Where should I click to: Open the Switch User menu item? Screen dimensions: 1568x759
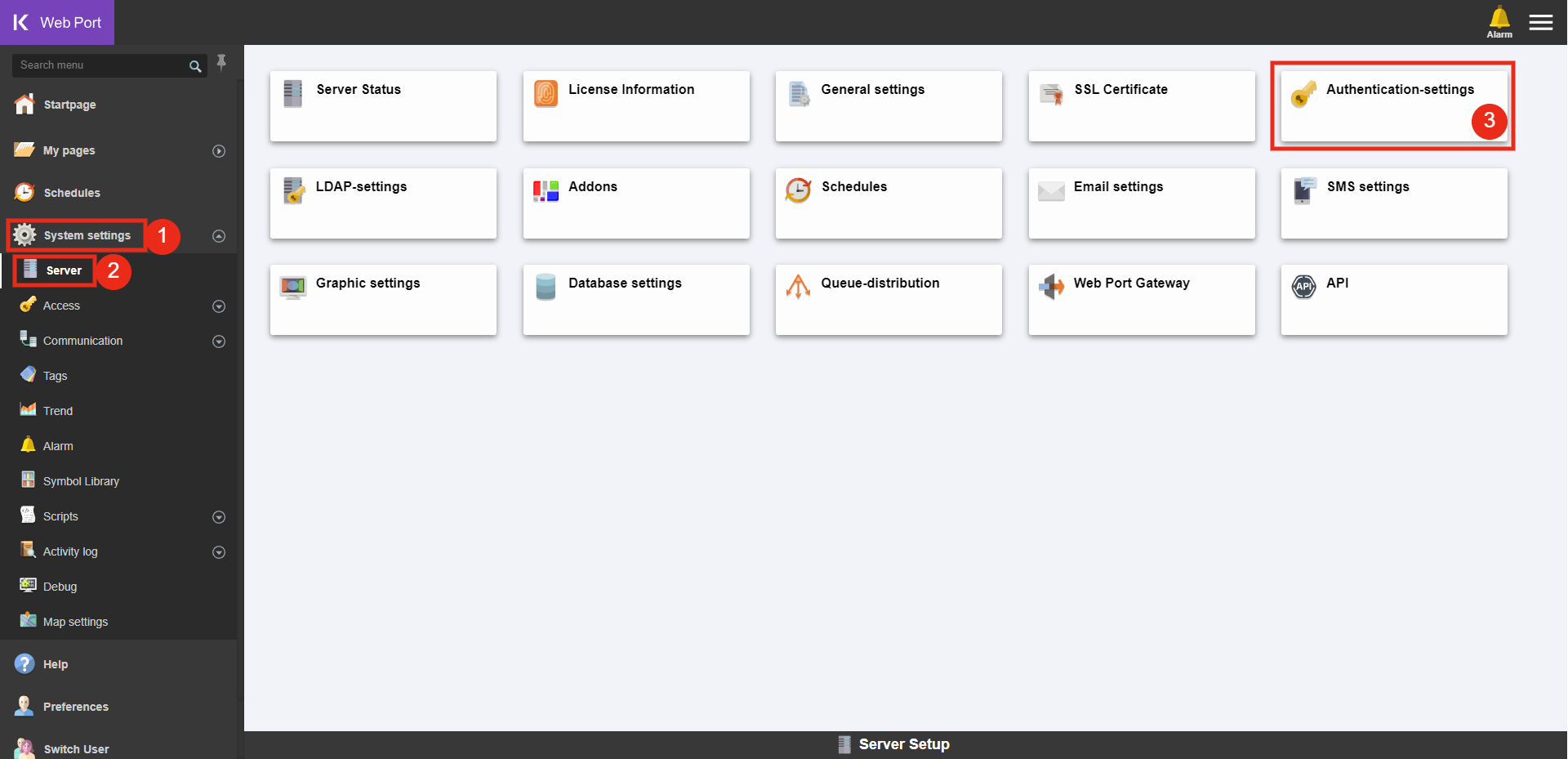click(x=118, y=748)
